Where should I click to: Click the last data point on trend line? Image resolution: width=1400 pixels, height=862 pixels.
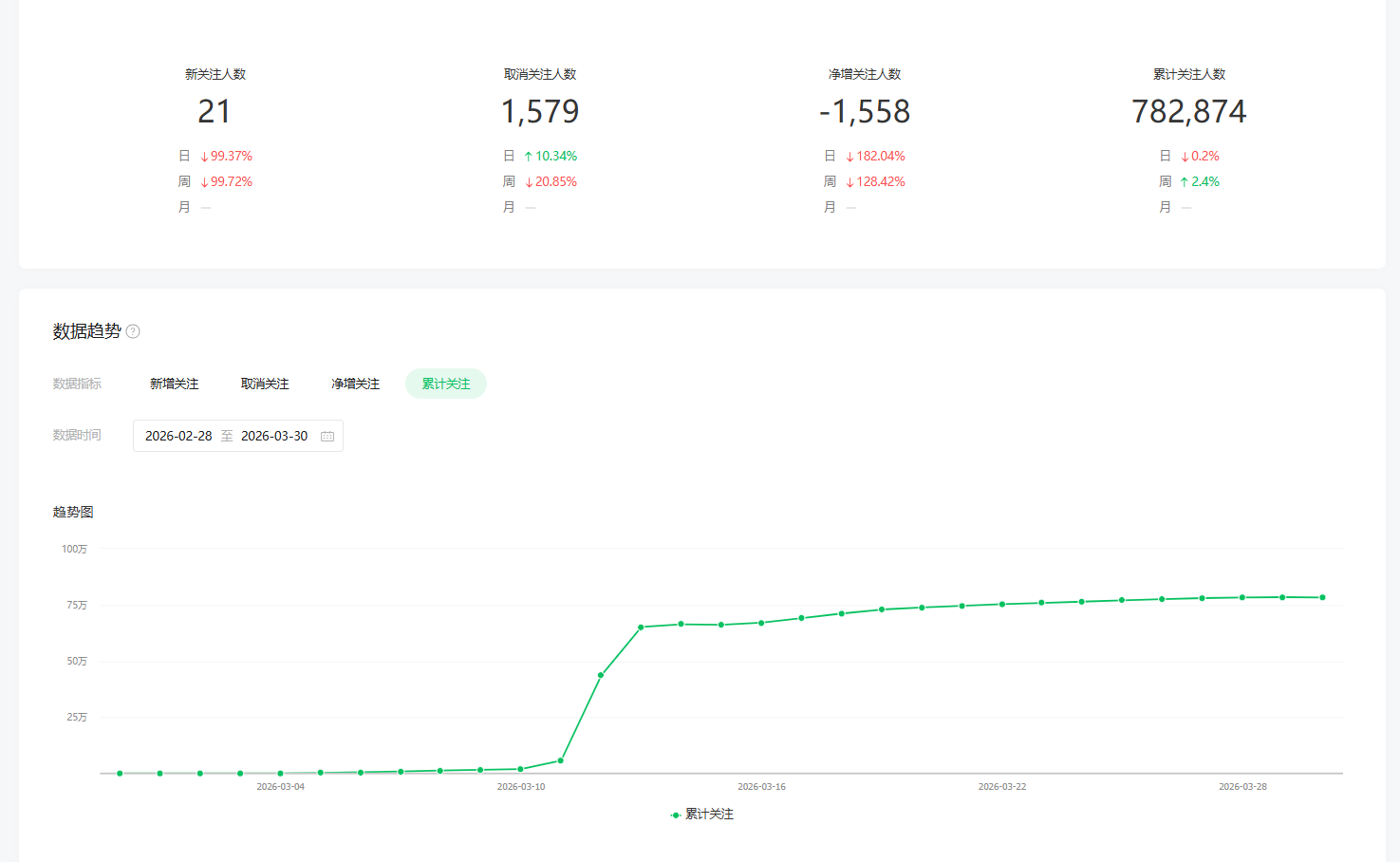click(1322, 597)
